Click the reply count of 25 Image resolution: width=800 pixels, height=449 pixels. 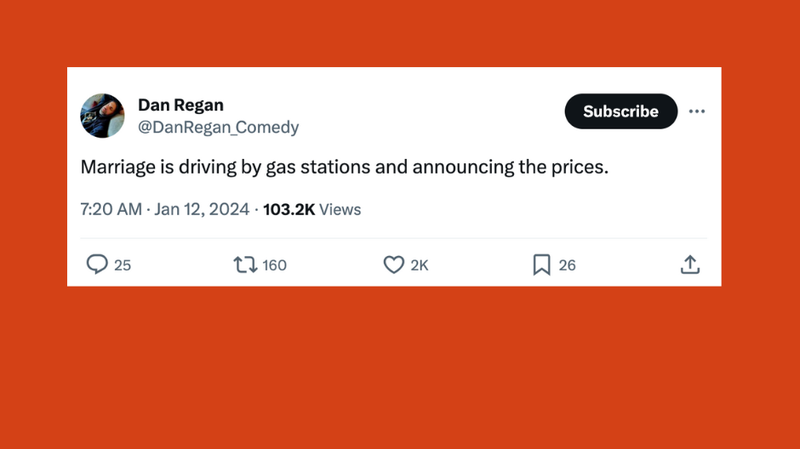(123, 265)
